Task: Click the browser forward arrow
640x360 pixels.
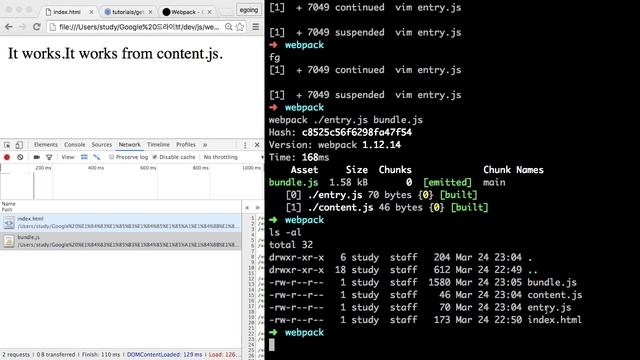Action: 22,27
